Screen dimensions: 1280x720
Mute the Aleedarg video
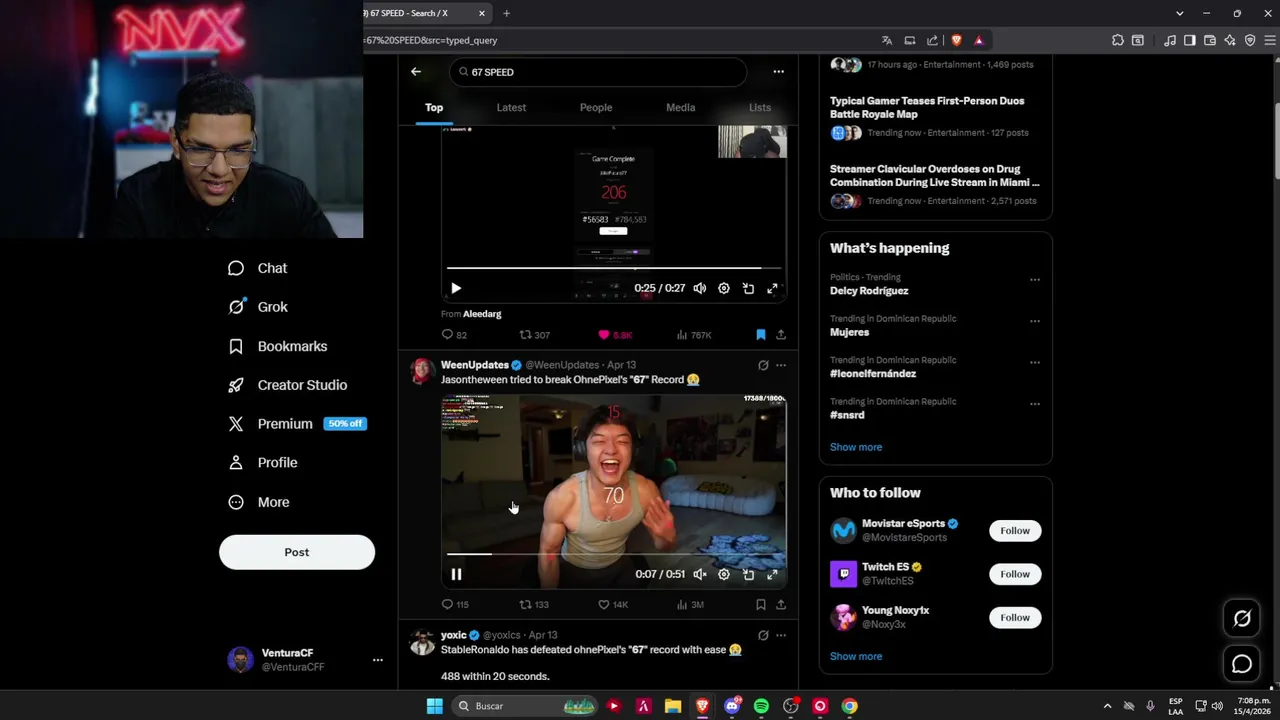[700, 288]
